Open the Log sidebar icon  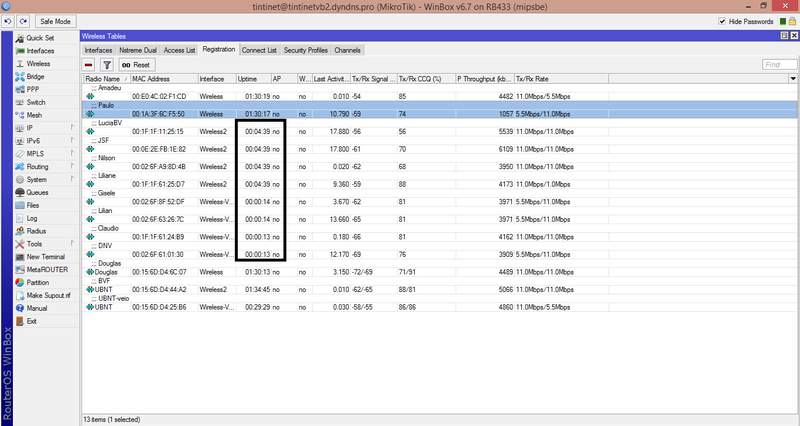[20, 218]
